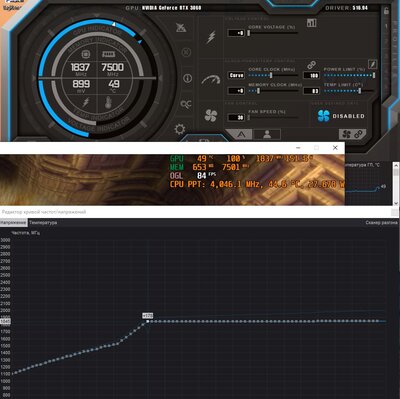Open the information panel icon
The image size is (400, 399).
point(187,78)
